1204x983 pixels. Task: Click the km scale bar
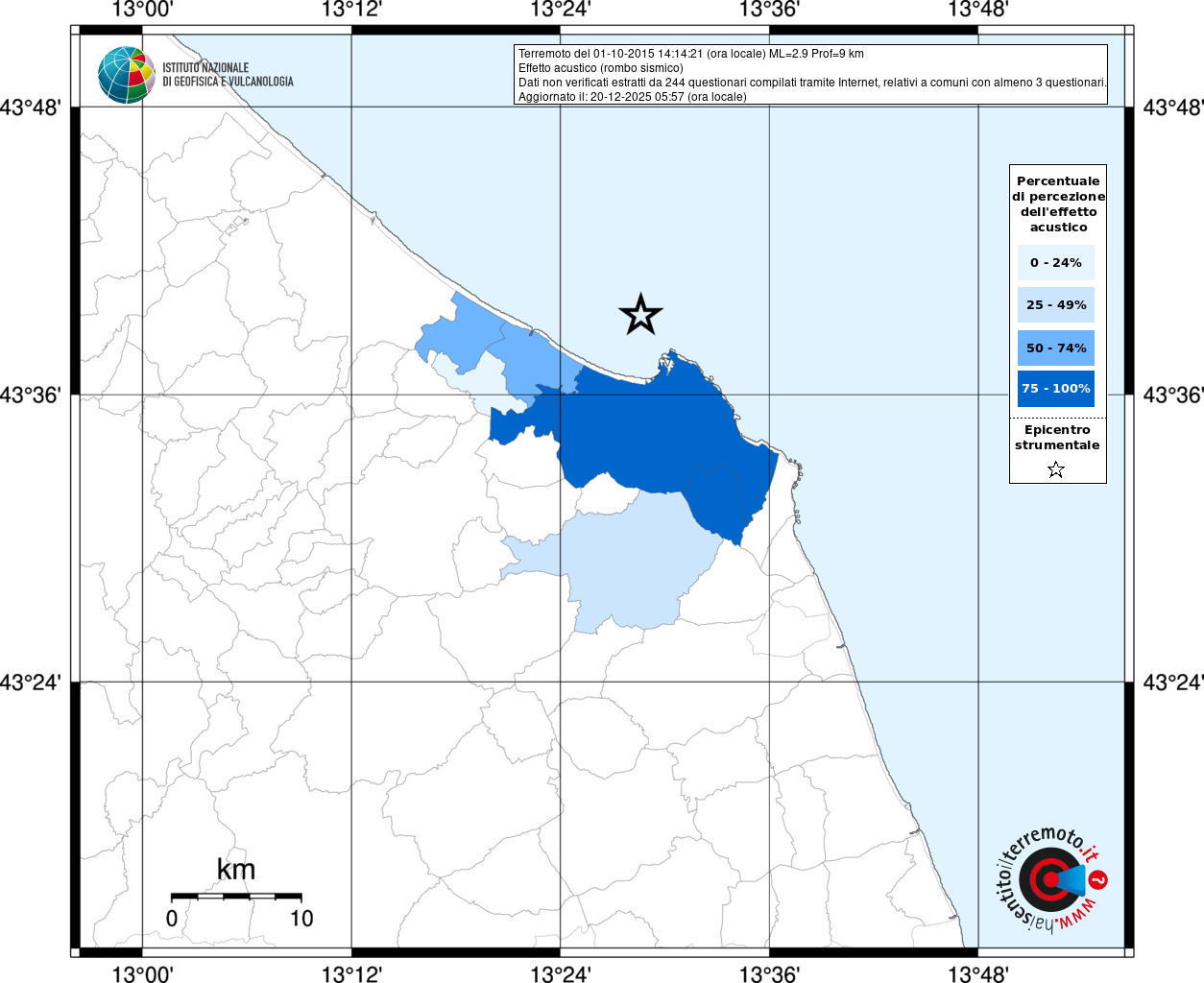(236, 897)
